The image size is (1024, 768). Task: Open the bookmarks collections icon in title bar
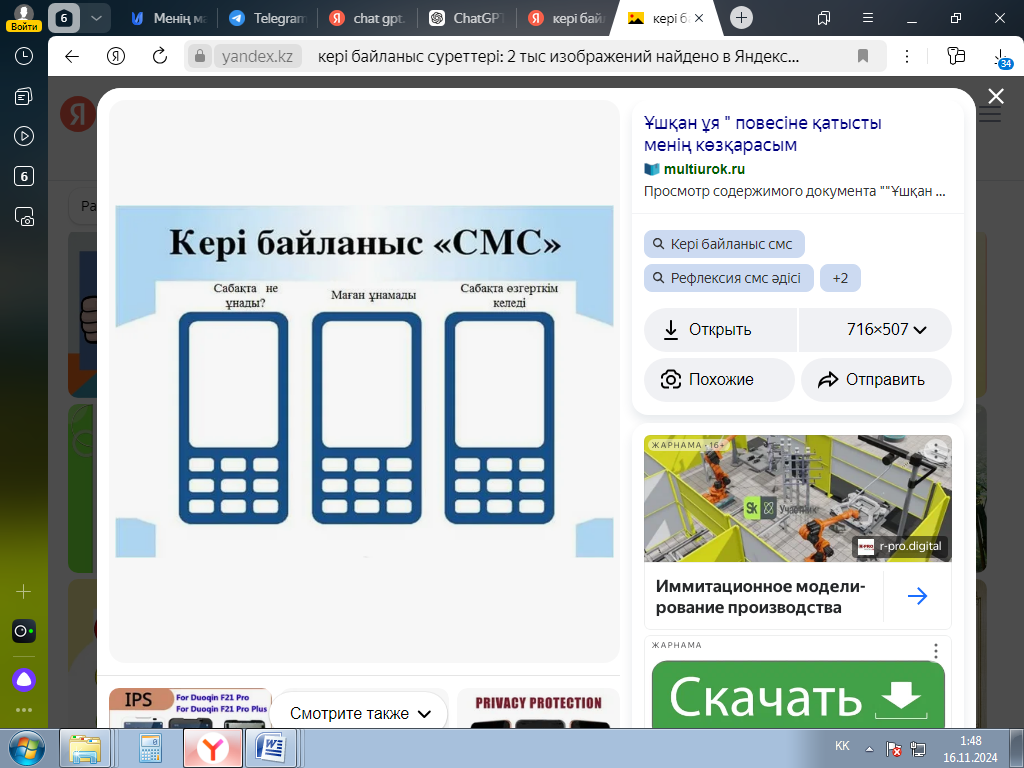(824, 18)
